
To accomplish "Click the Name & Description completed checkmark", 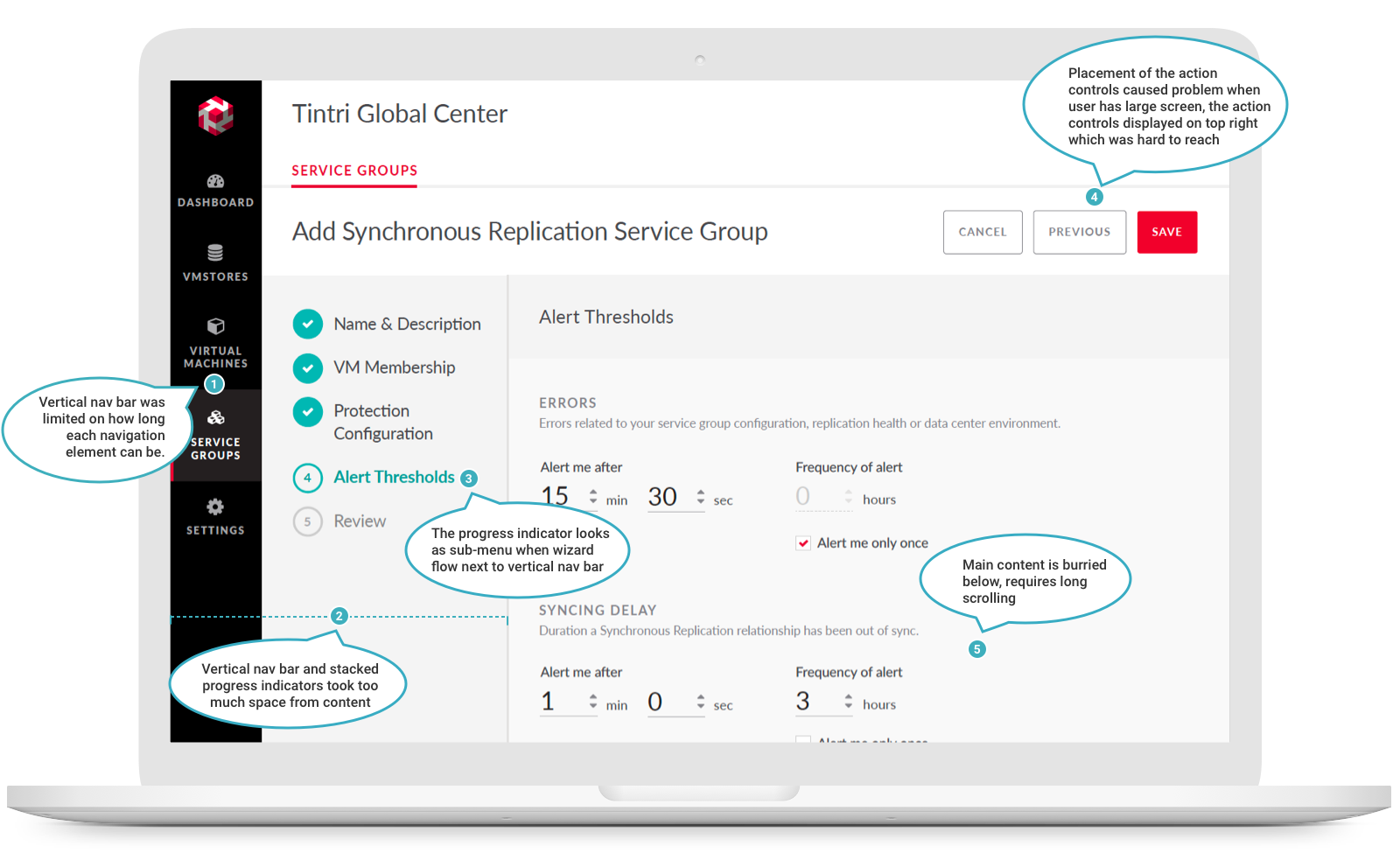I will click(307, 324).
